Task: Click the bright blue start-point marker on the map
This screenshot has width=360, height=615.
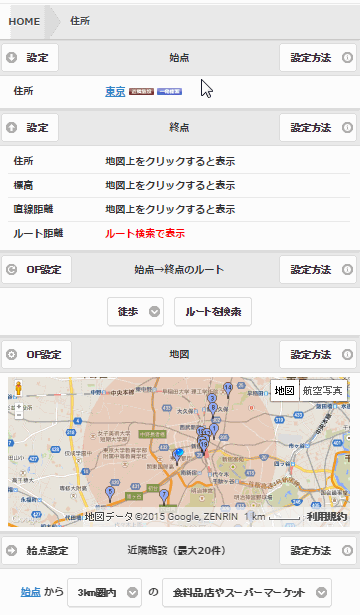Action: coord(179,453)
